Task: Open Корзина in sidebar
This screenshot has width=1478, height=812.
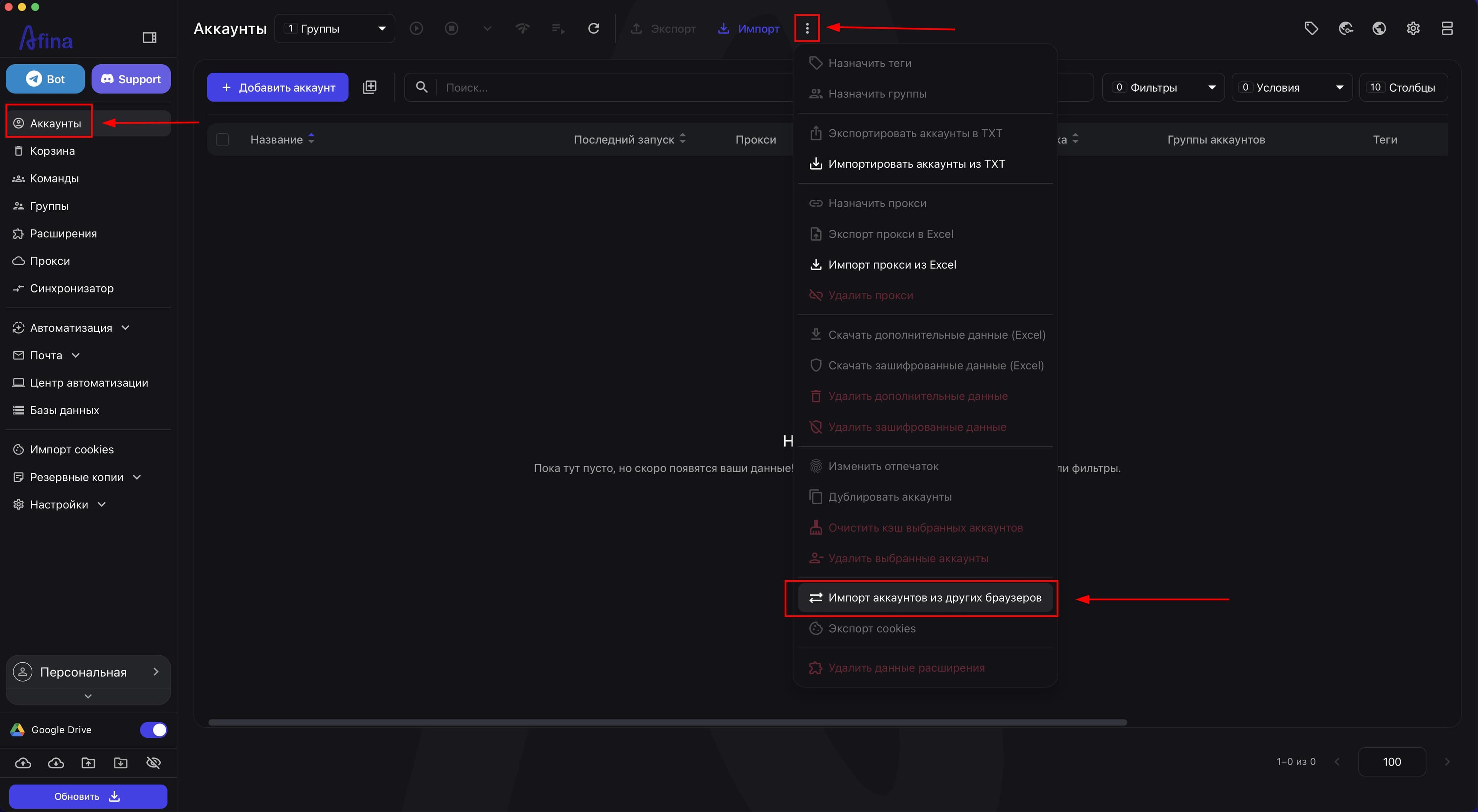Action: tap(89, 151)
